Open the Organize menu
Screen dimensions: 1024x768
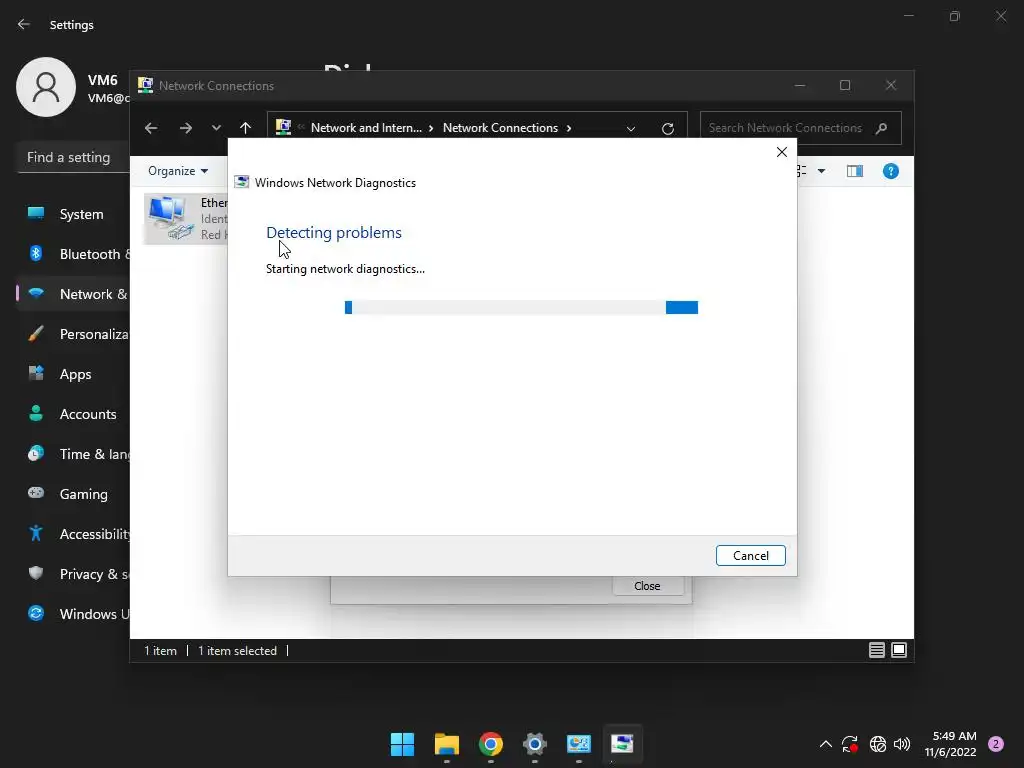click(178, 171)
